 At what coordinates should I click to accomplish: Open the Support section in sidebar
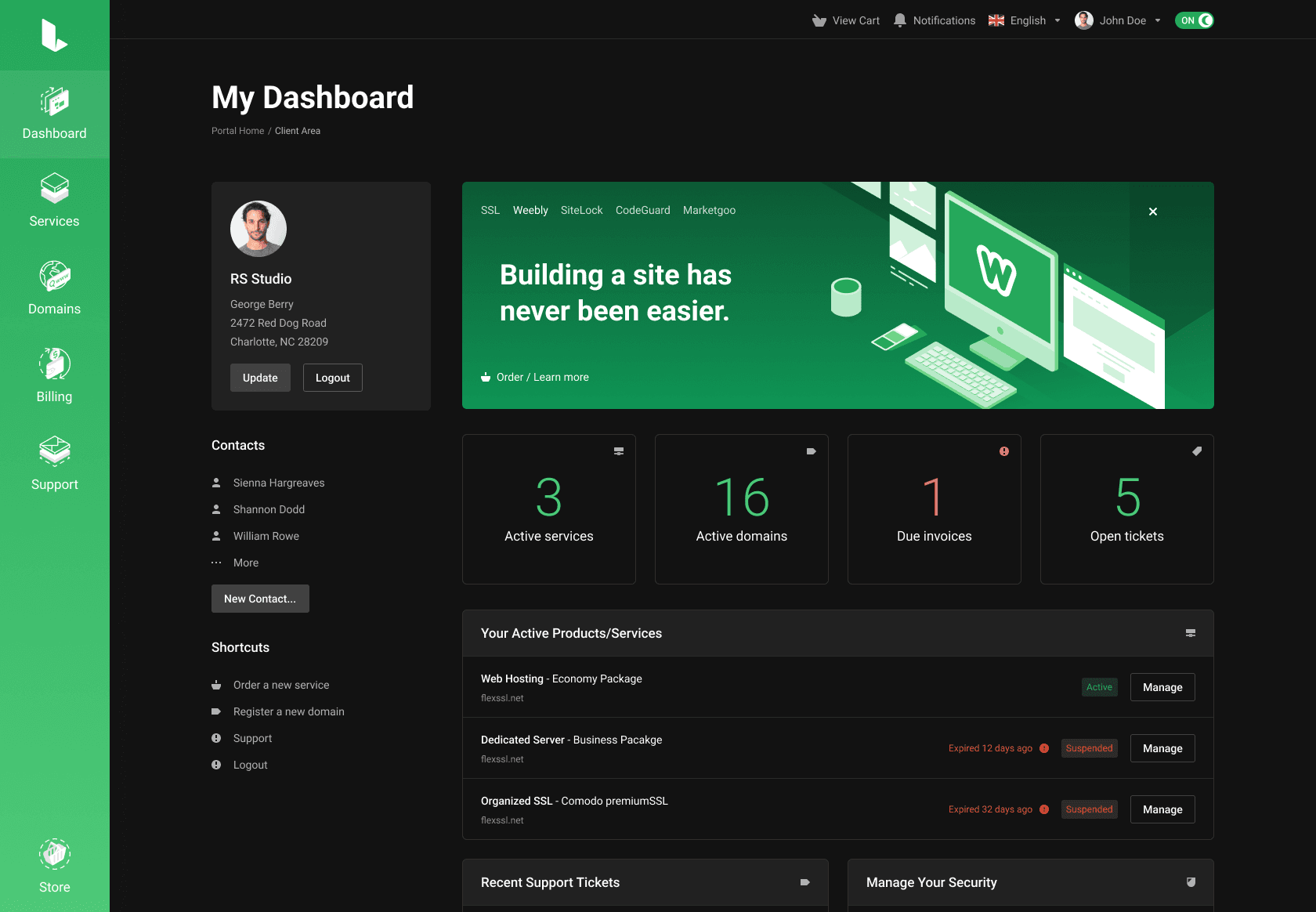point(54,464)
